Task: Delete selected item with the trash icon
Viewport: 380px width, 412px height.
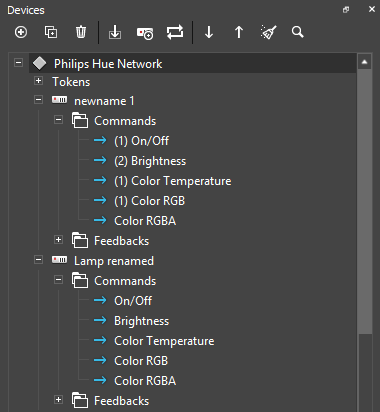Action: coord(81,32)
